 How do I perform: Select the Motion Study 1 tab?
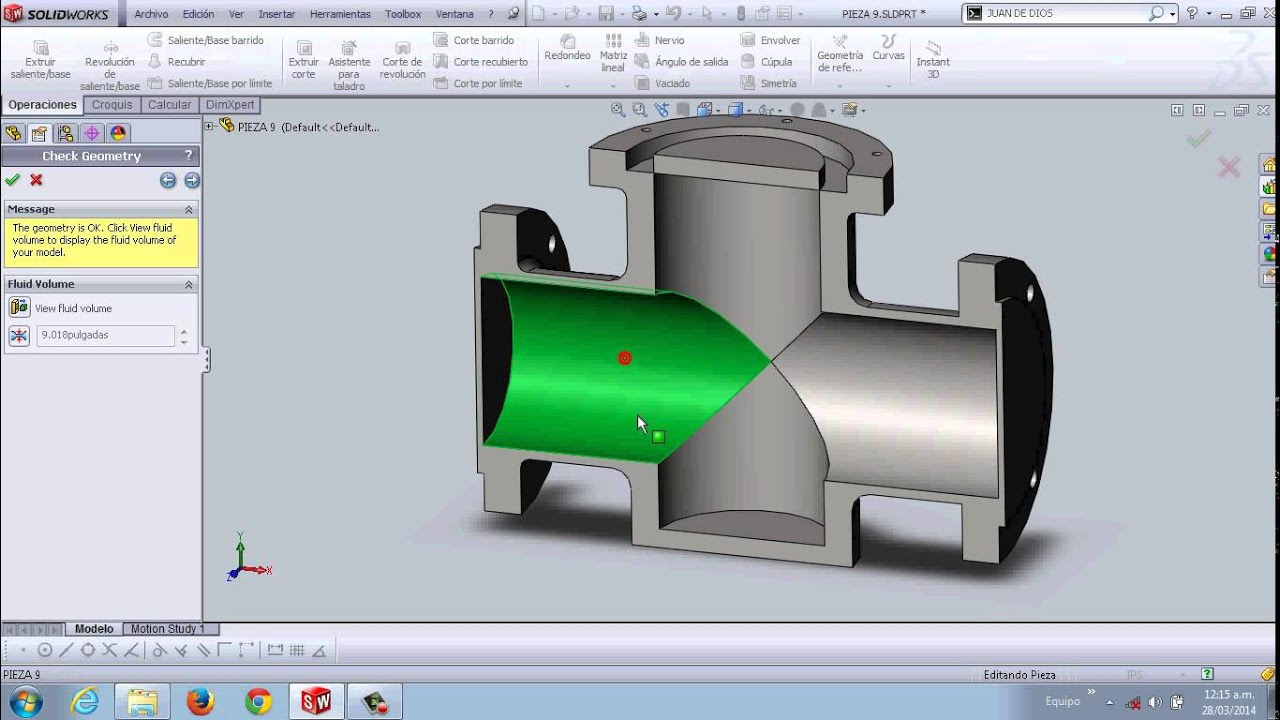(x=167, y=629)
